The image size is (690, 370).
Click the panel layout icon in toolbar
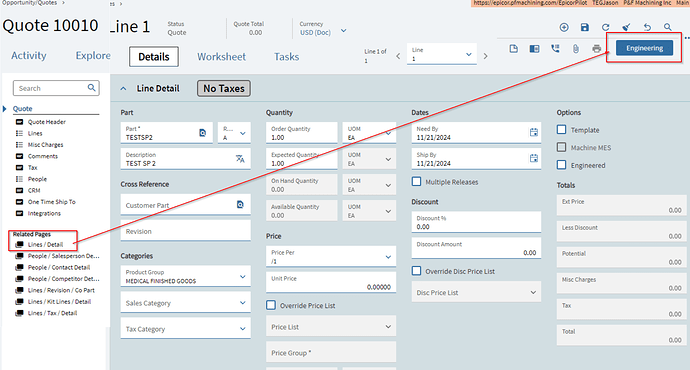[534, 48]
